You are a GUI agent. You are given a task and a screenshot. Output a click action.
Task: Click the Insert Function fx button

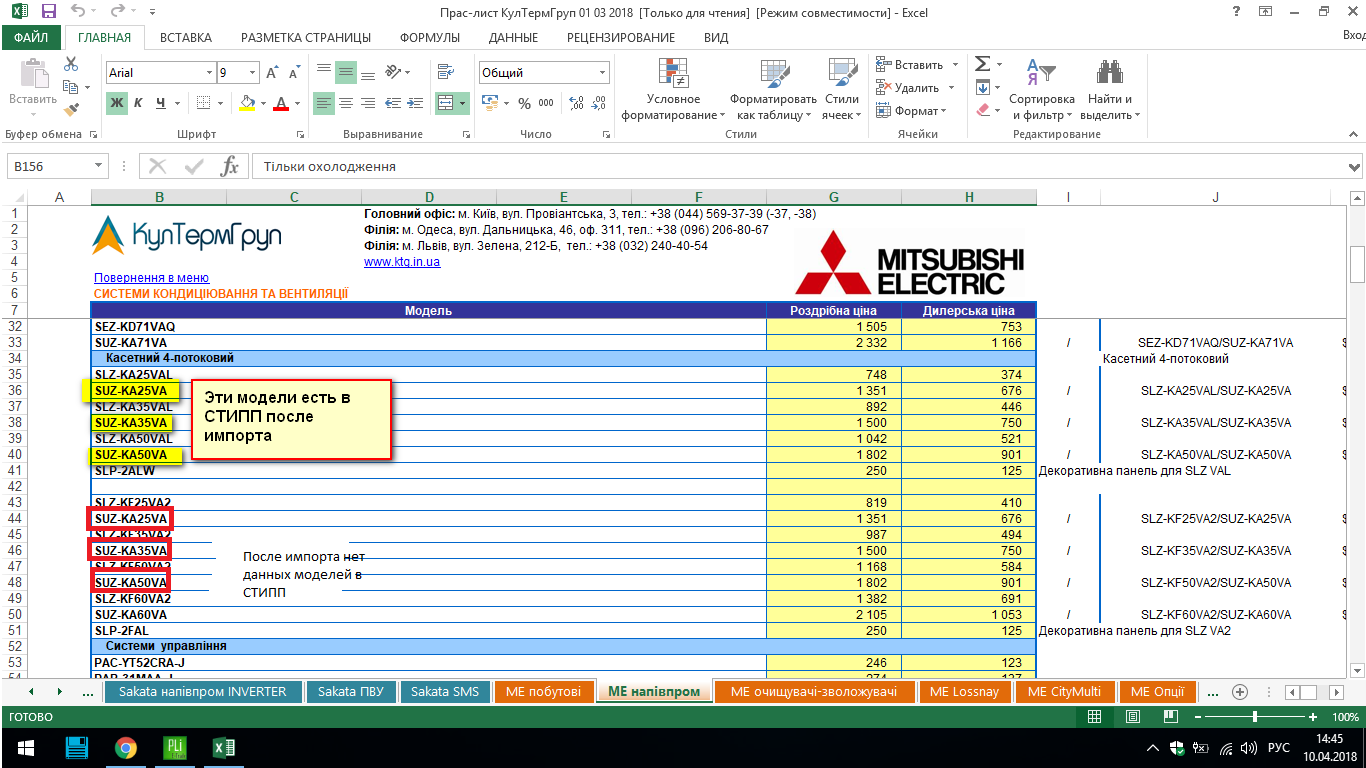pyautogui.click(x=230, y=166)
